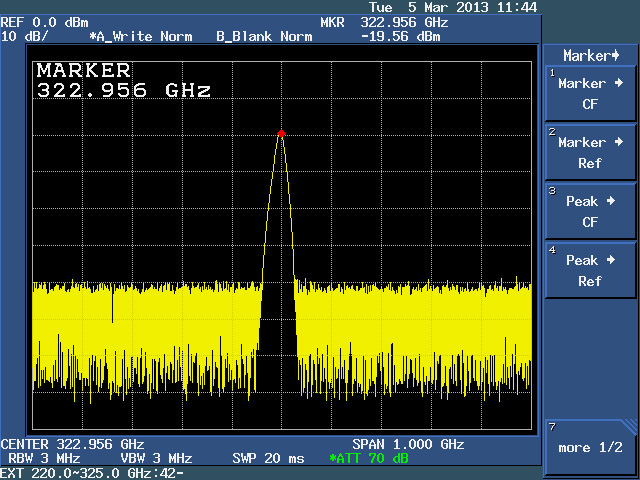Select the MARKER 322.956 GHz entry field
640x480 pixels.
coord(123,80)
